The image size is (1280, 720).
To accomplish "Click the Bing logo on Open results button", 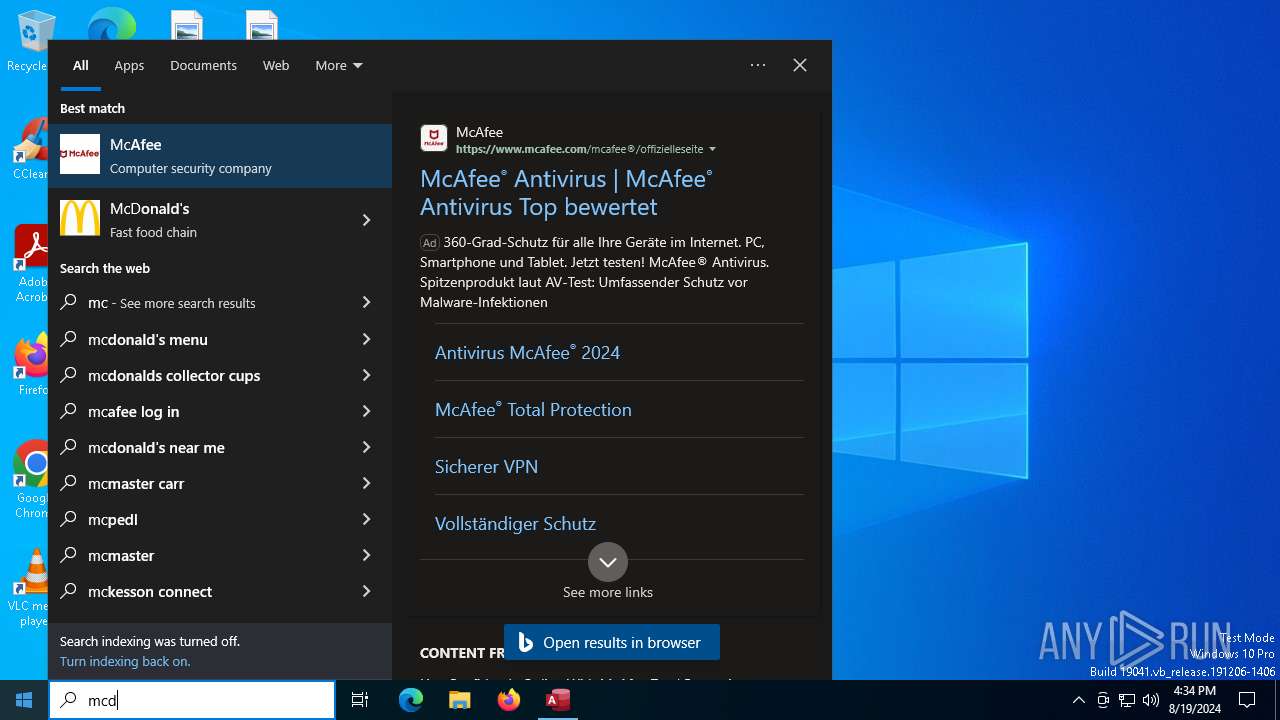I will click(x=526, y=643).
